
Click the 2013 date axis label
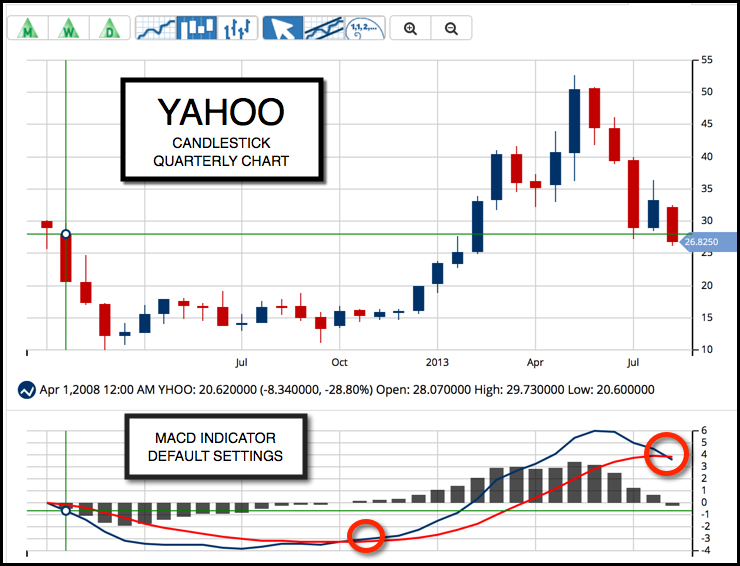pyautogui.click(x=437, y=363)
